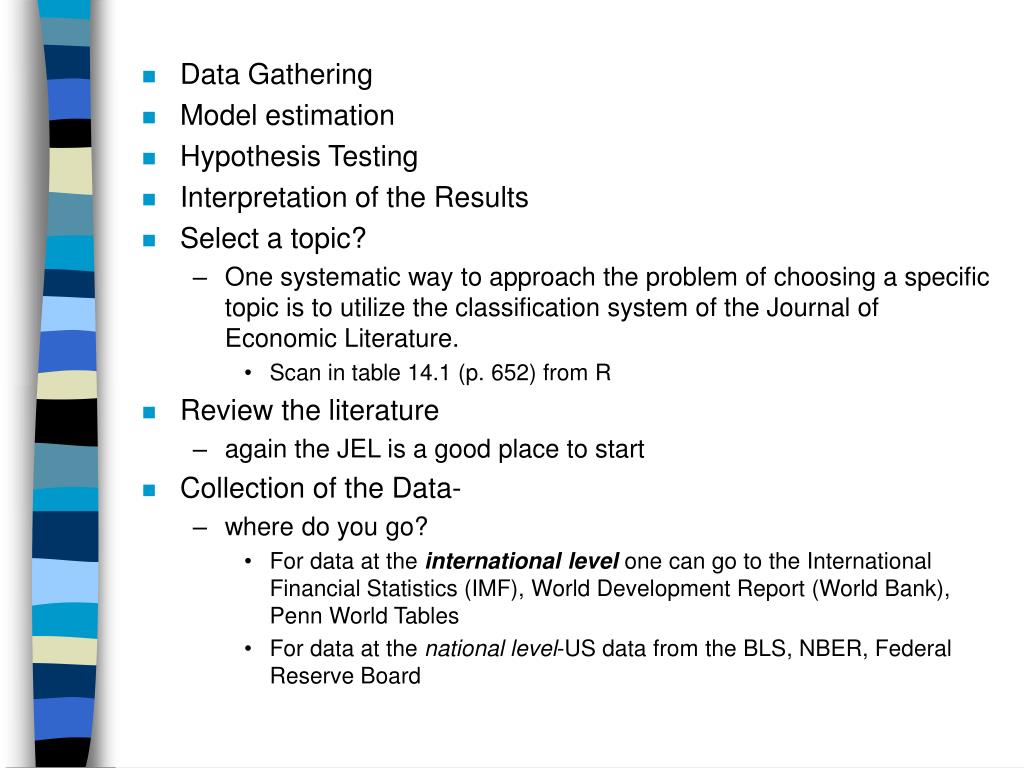The image size is (1024, 768).
Task: Click the blue bullet beside 'Select a topic?'
Action: pyautogui.click(x=149, y=240)
